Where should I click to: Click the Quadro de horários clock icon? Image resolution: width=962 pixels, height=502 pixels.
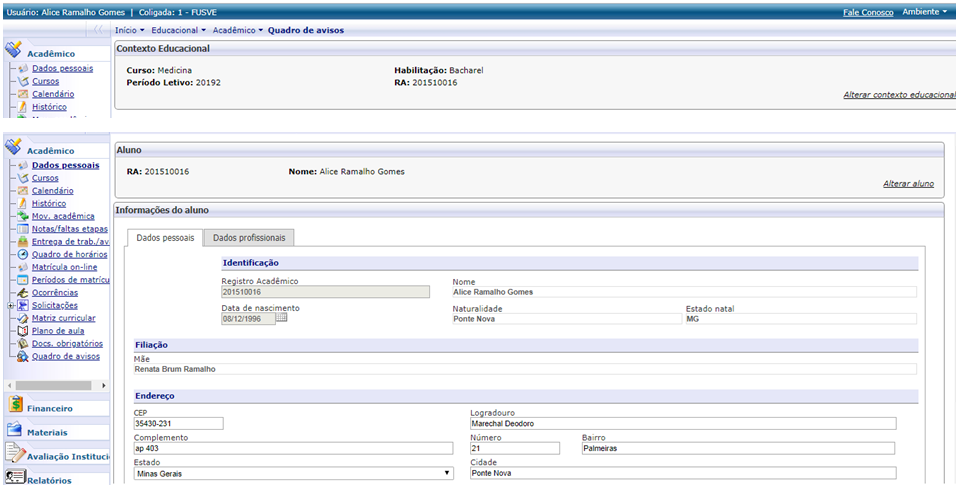22,255
